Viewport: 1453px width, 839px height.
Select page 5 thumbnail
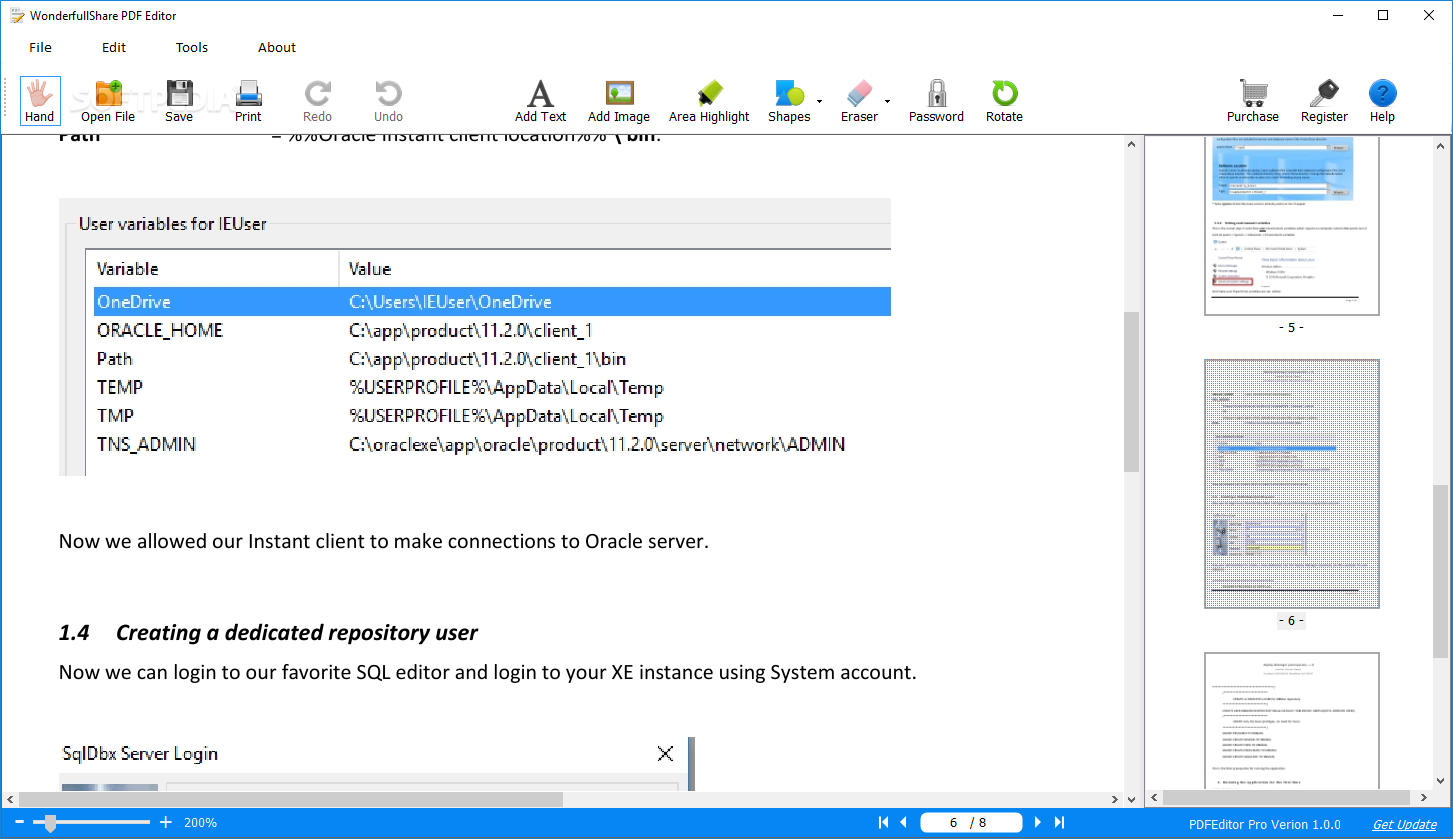1291,225
